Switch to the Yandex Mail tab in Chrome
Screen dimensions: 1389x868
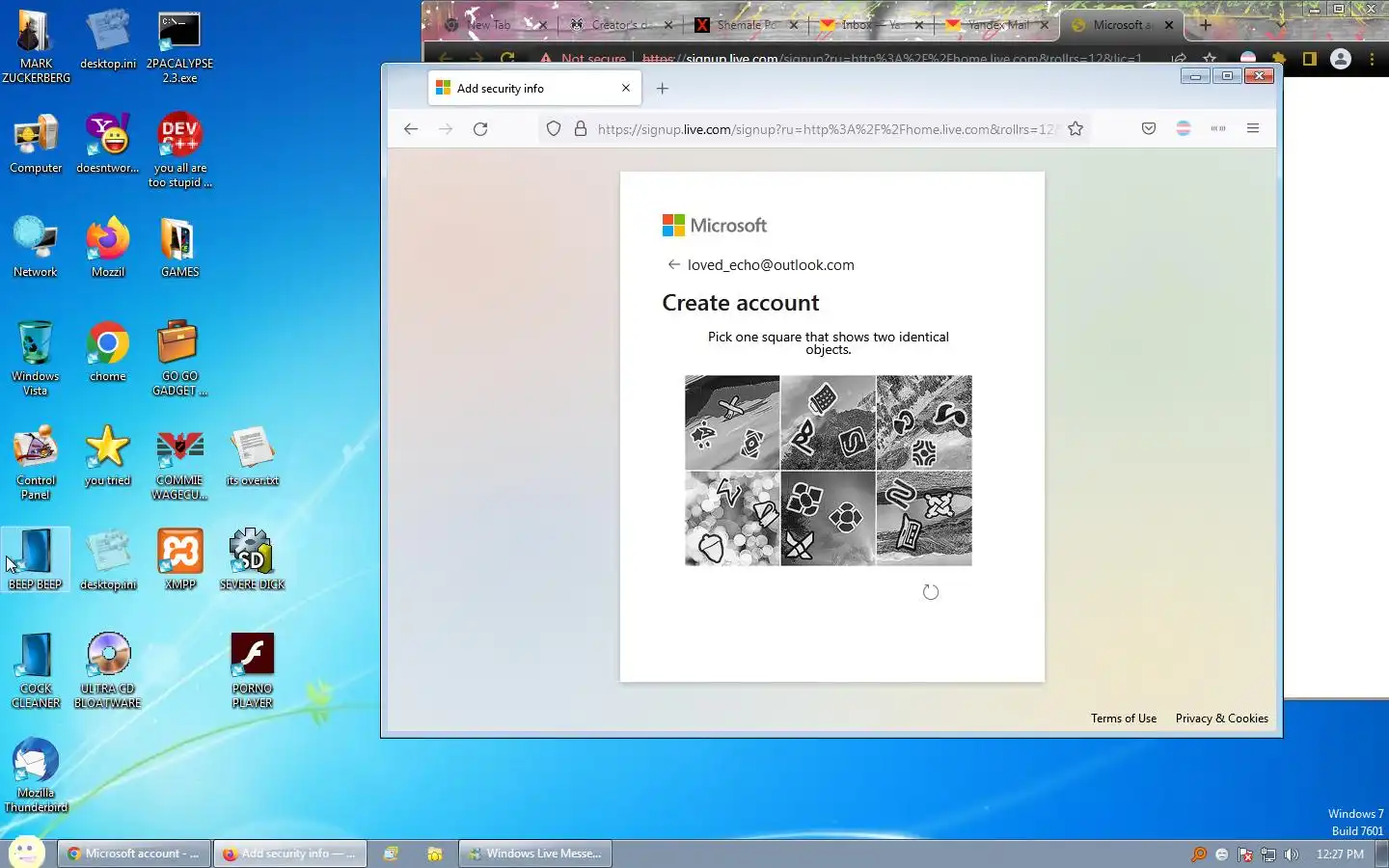996,25
